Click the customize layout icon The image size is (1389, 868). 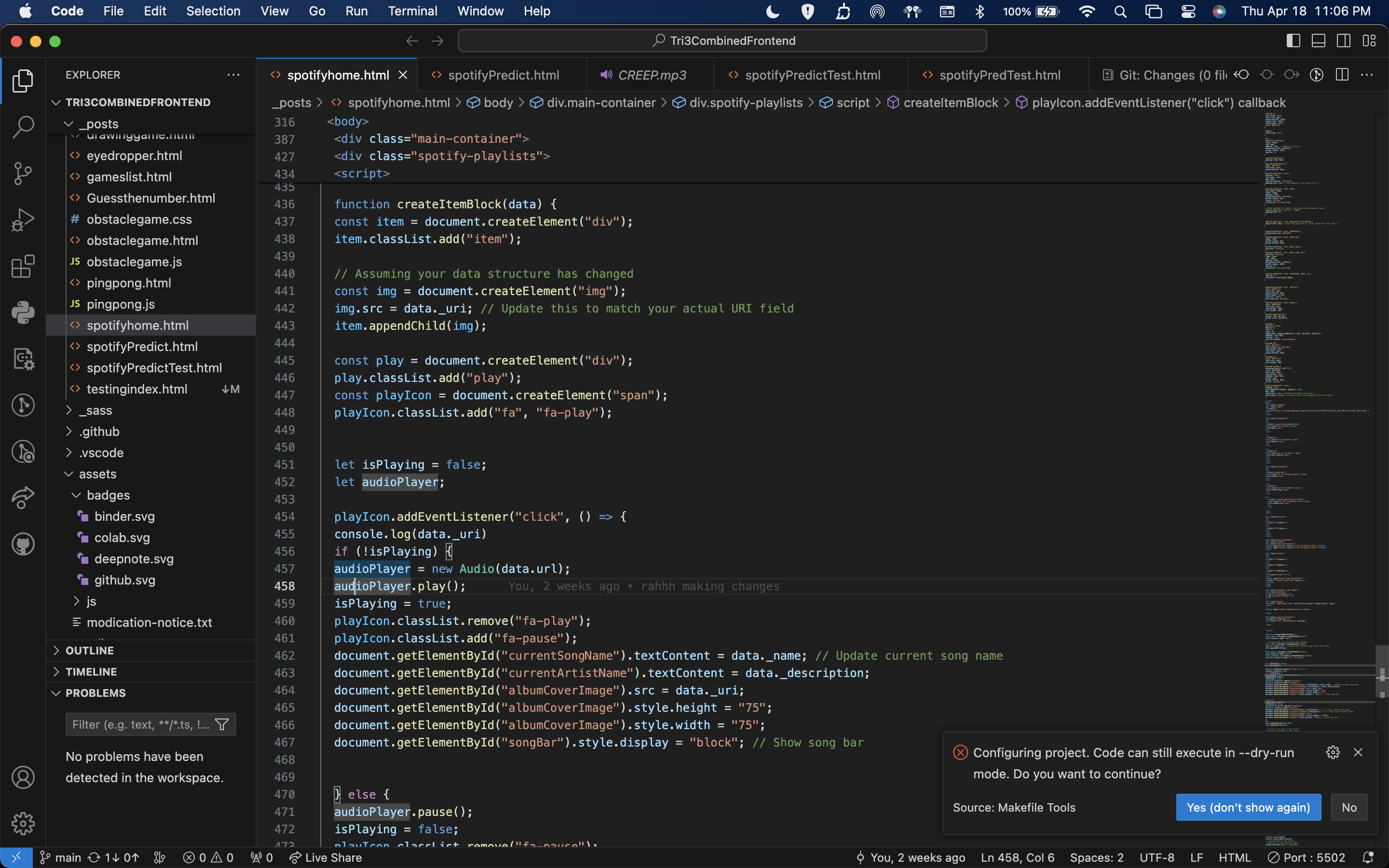click(1370, 41)
